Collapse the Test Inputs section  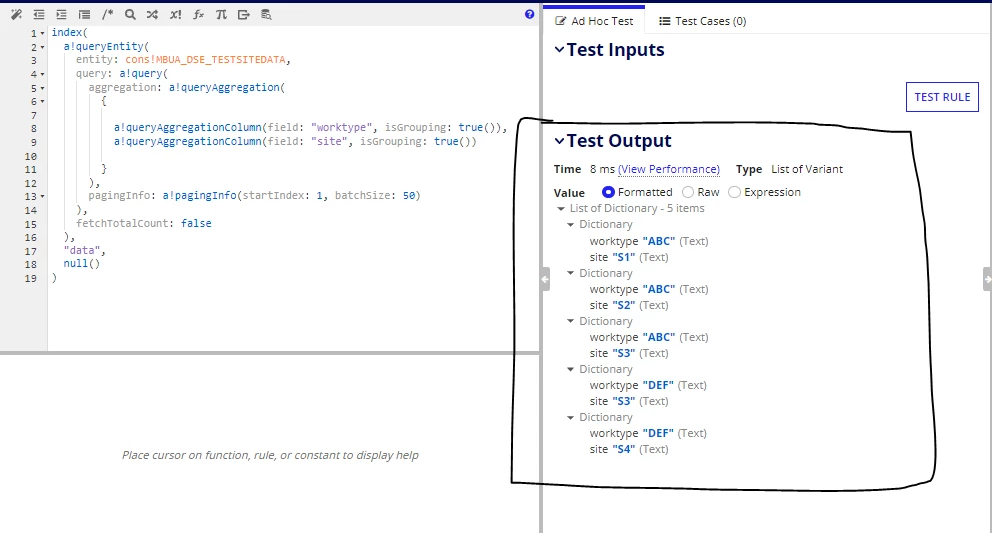pyautogui.click(x=559, y=49)
